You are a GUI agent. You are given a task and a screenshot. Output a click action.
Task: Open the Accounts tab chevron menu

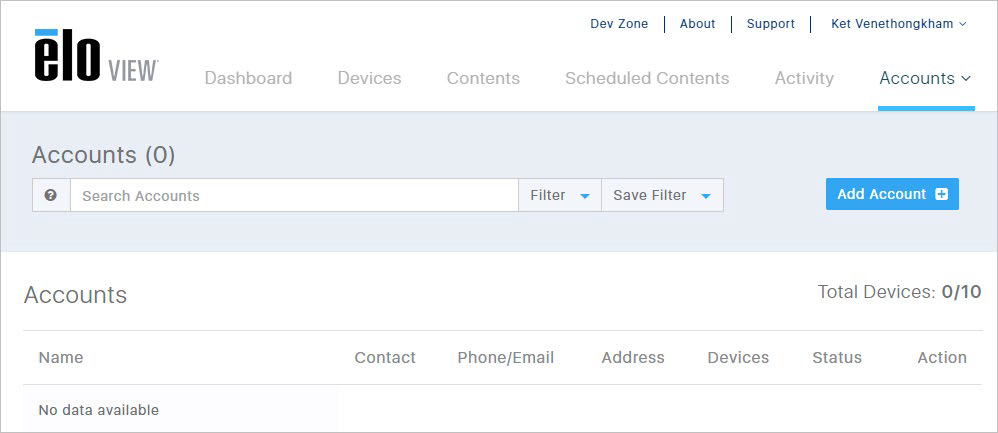[965, 78]
